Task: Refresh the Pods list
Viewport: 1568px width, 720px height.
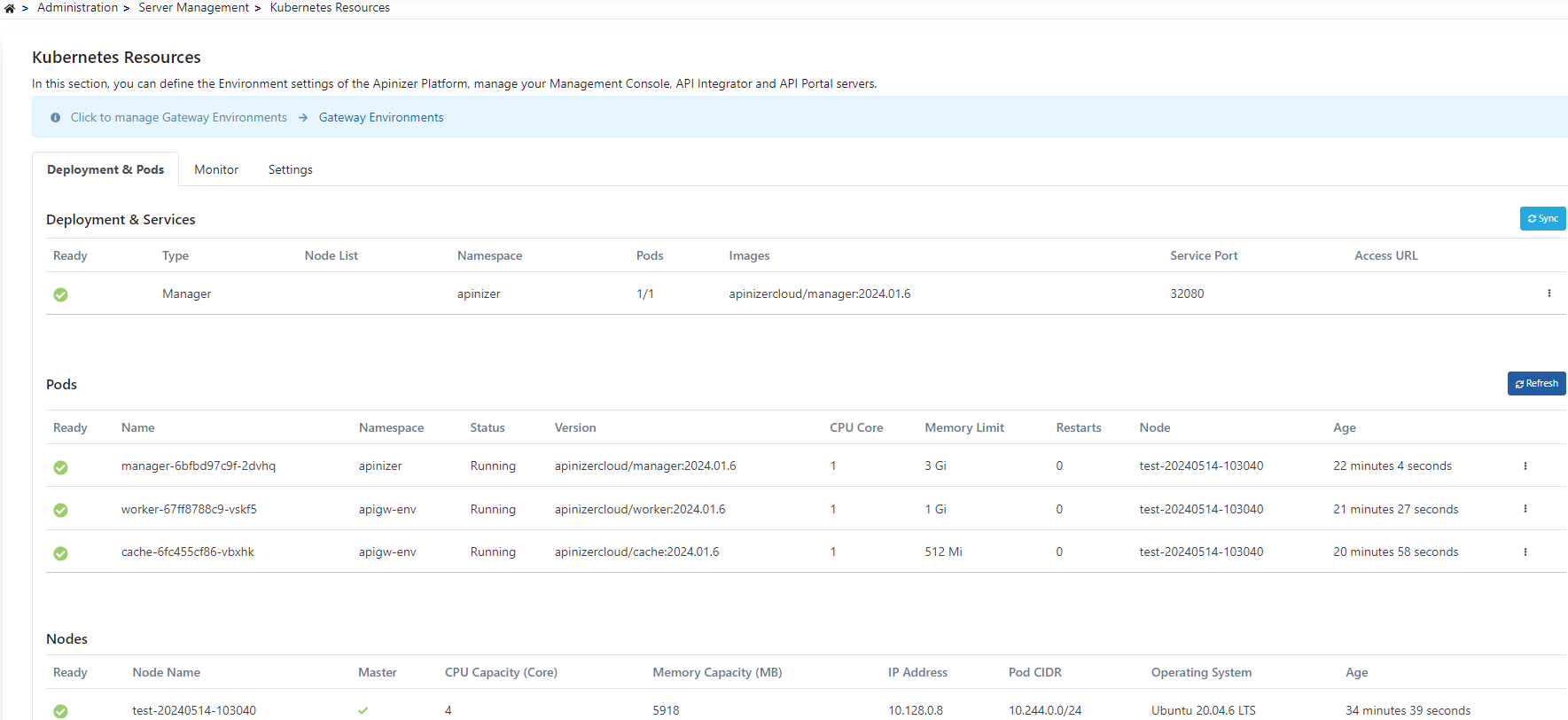Action: (x=1536, y=383)
